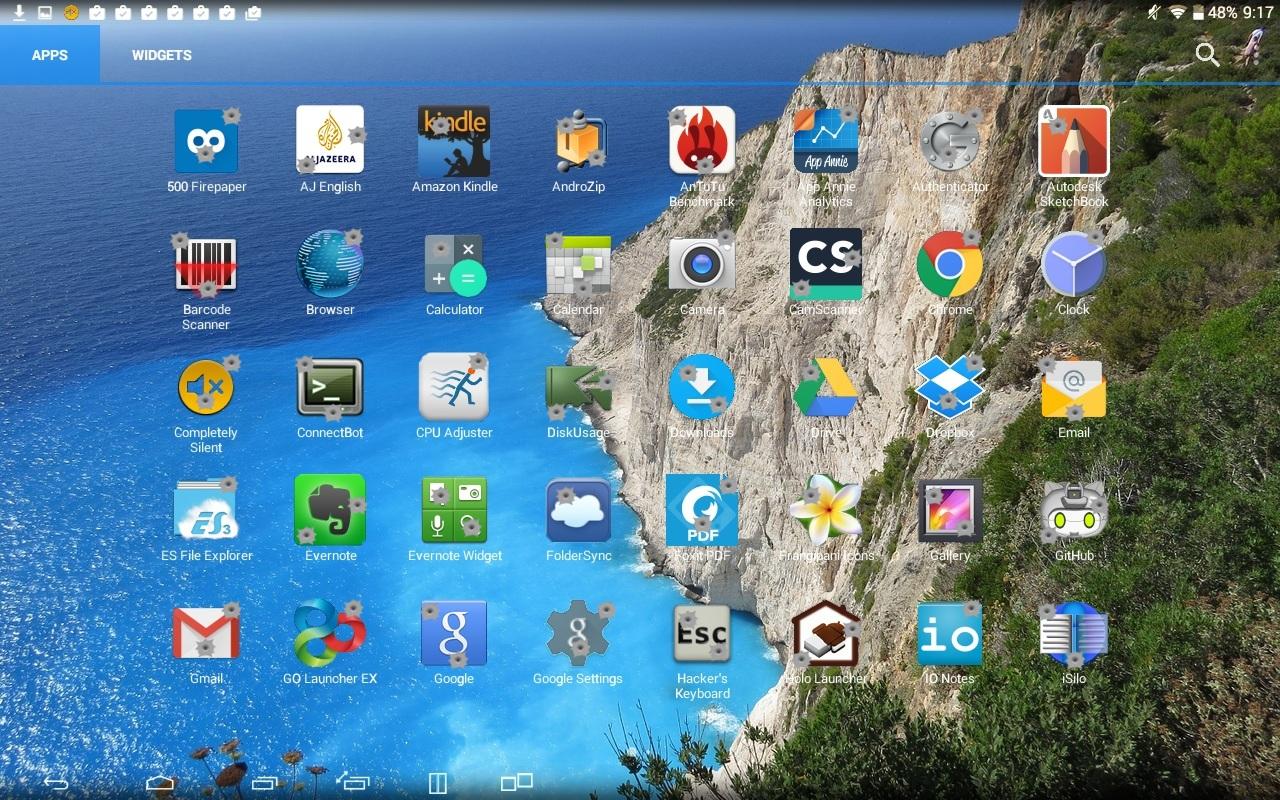Tap the Back navigation button

tap(56, 782)
